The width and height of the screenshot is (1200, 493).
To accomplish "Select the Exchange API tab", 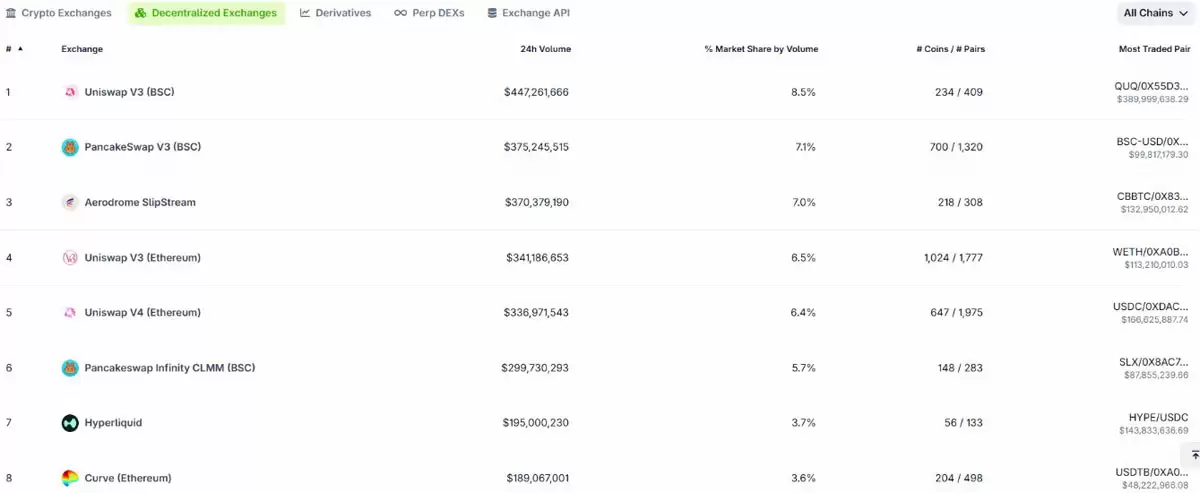I will tap(528, 13).
